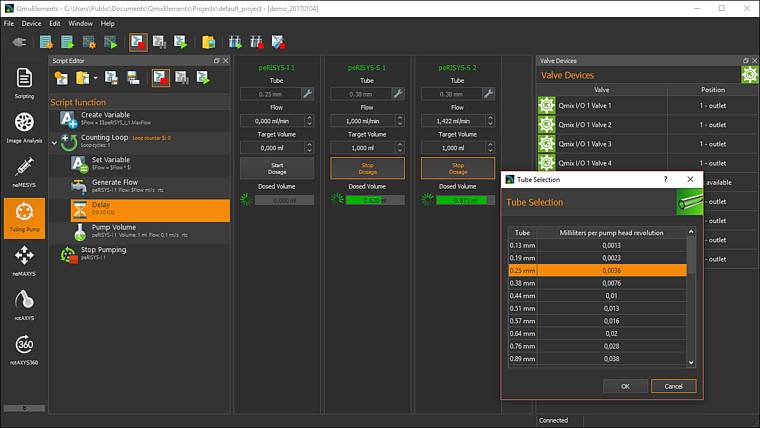Open the neMAXYS sidebar module
760x428 pixels.
[x=24, y=260]
